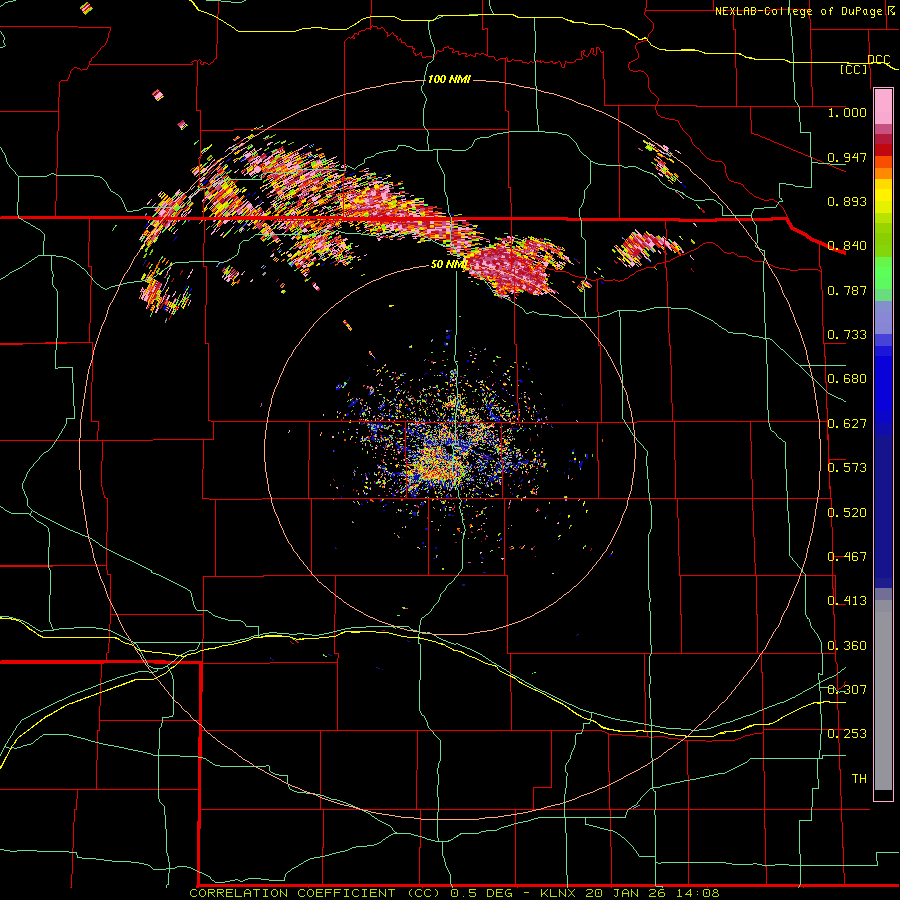The width and height of the screenshot is (900, 900).
Task: Click the 0.947 scale value
Action: 847,157
